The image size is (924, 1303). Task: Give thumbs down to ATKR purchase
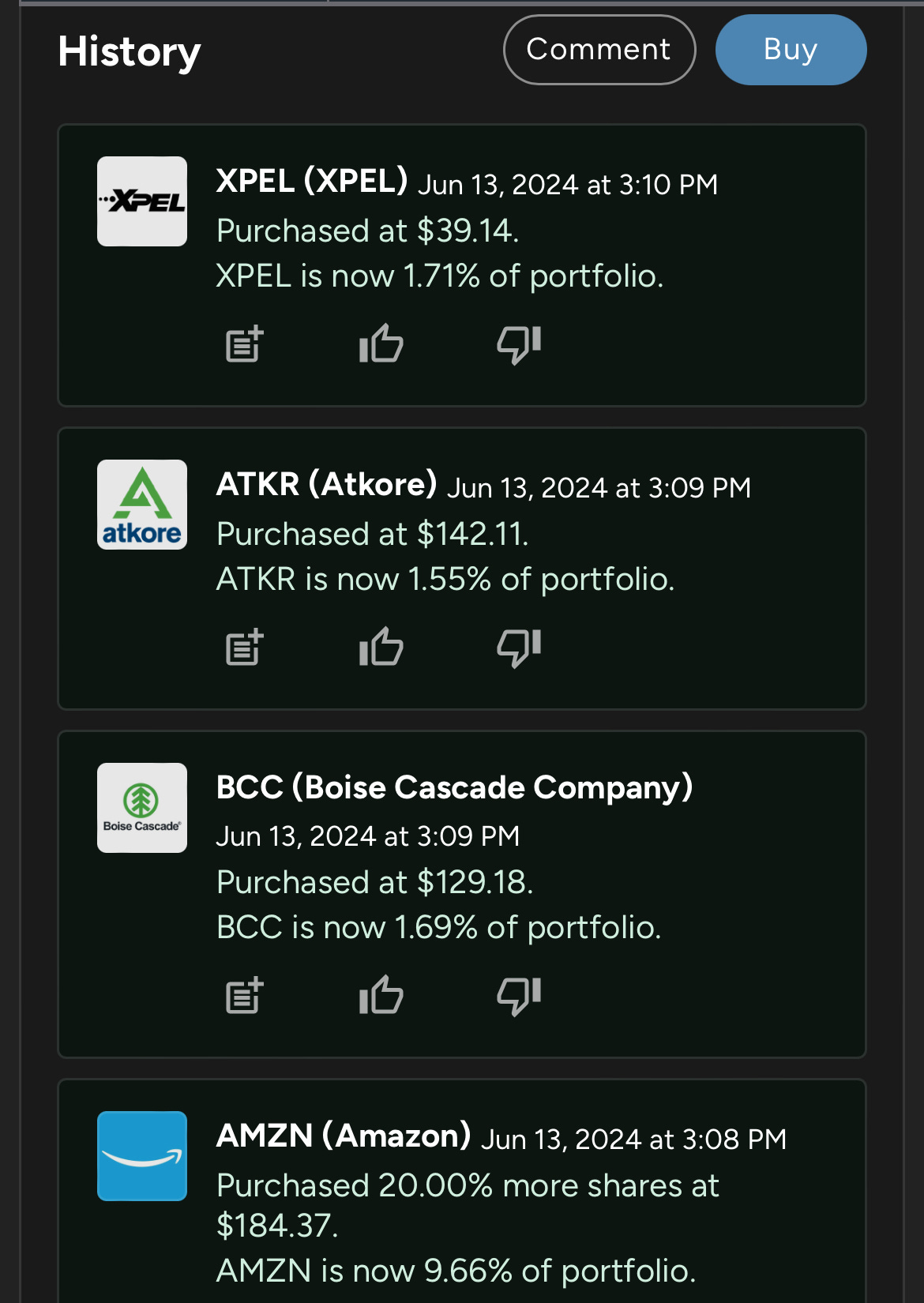tap(519, 648)
